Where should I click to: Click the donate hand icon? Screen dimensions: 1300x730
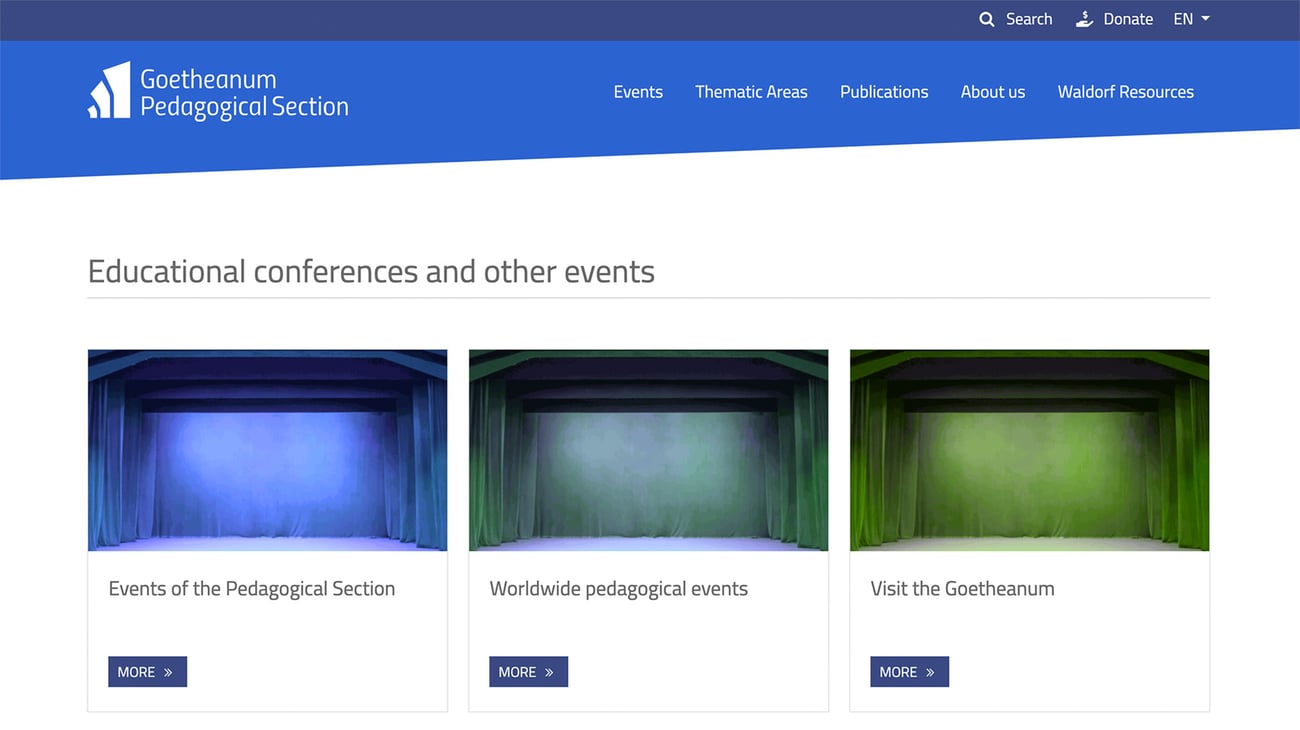pos(1084,19)
